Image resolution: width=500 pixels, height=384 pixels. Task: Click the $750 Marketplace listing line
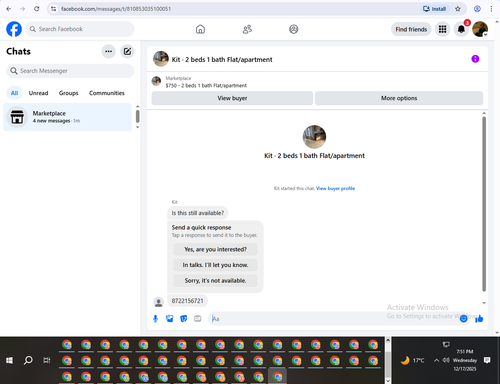206,86
